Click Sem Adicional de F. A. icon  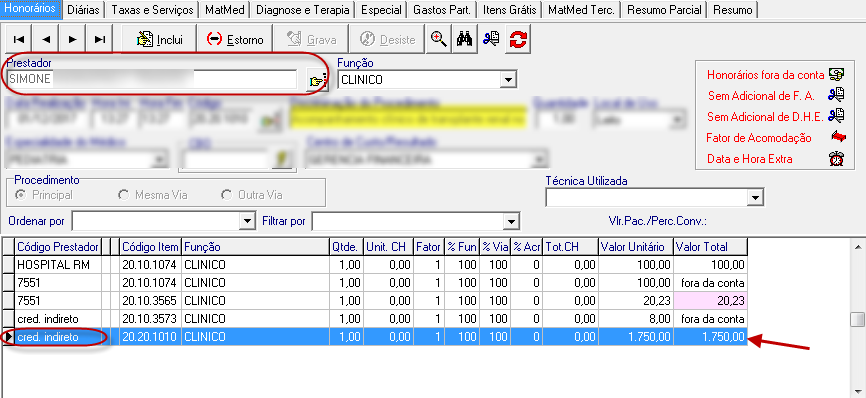point(836,95)
